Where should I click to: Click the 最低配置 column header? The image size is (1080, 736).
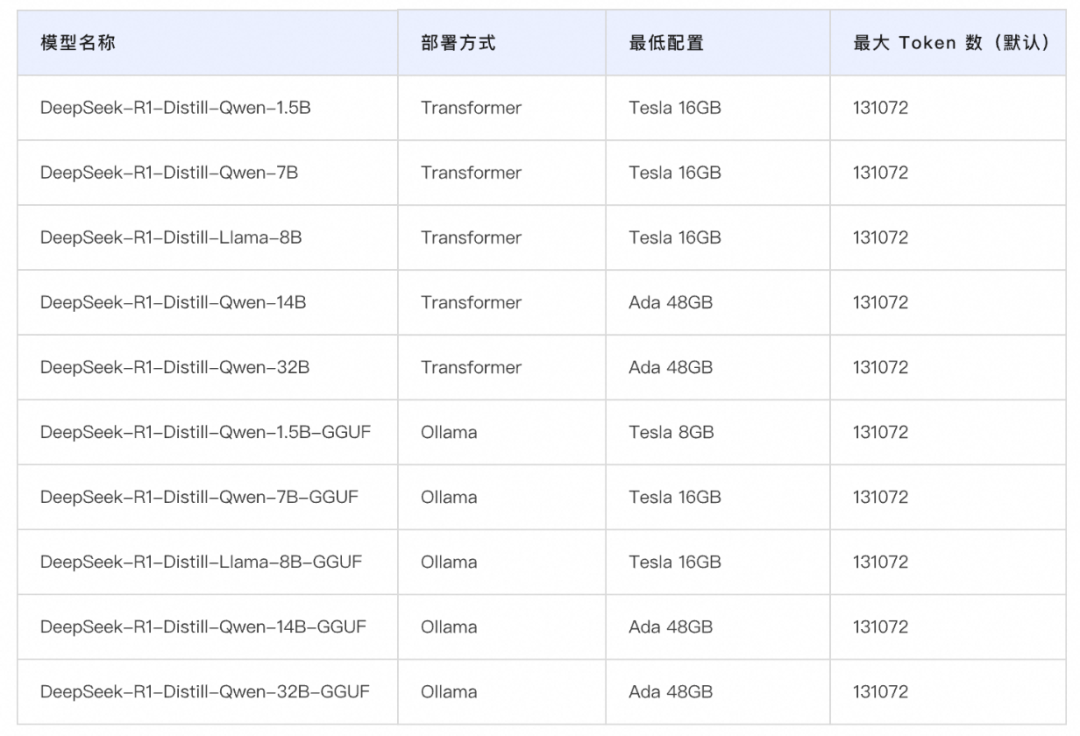point(666,43)
